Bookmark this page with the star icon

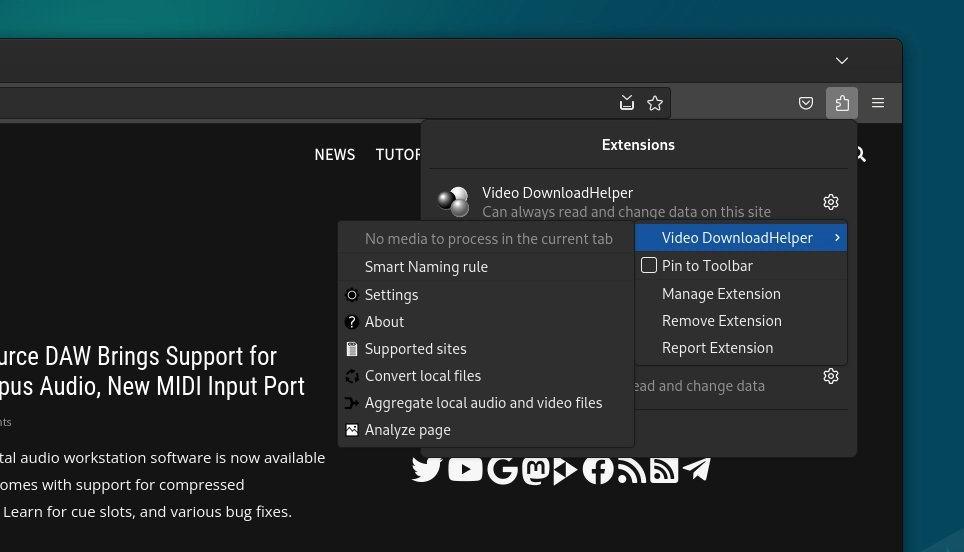(655, 103)
